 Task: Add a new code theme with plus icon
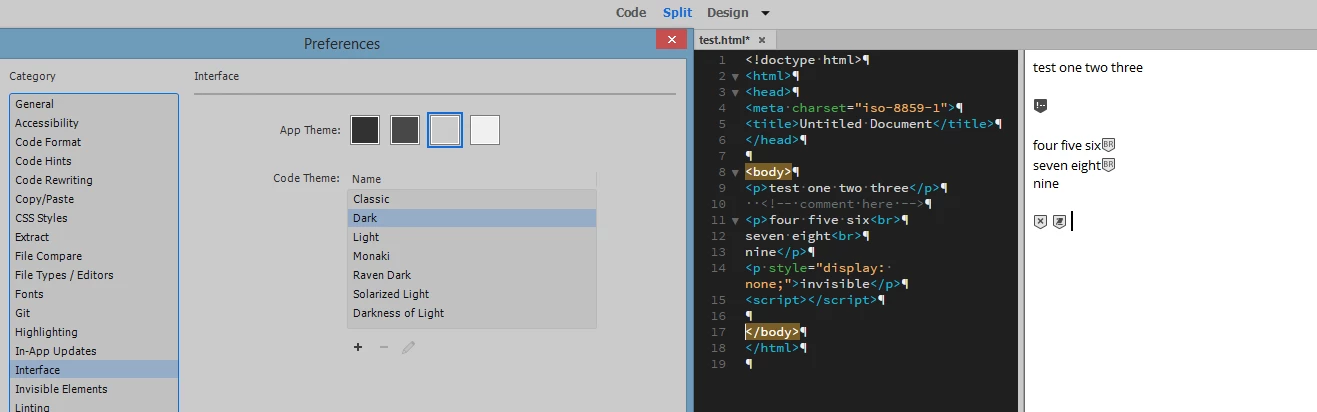[358, 347]
